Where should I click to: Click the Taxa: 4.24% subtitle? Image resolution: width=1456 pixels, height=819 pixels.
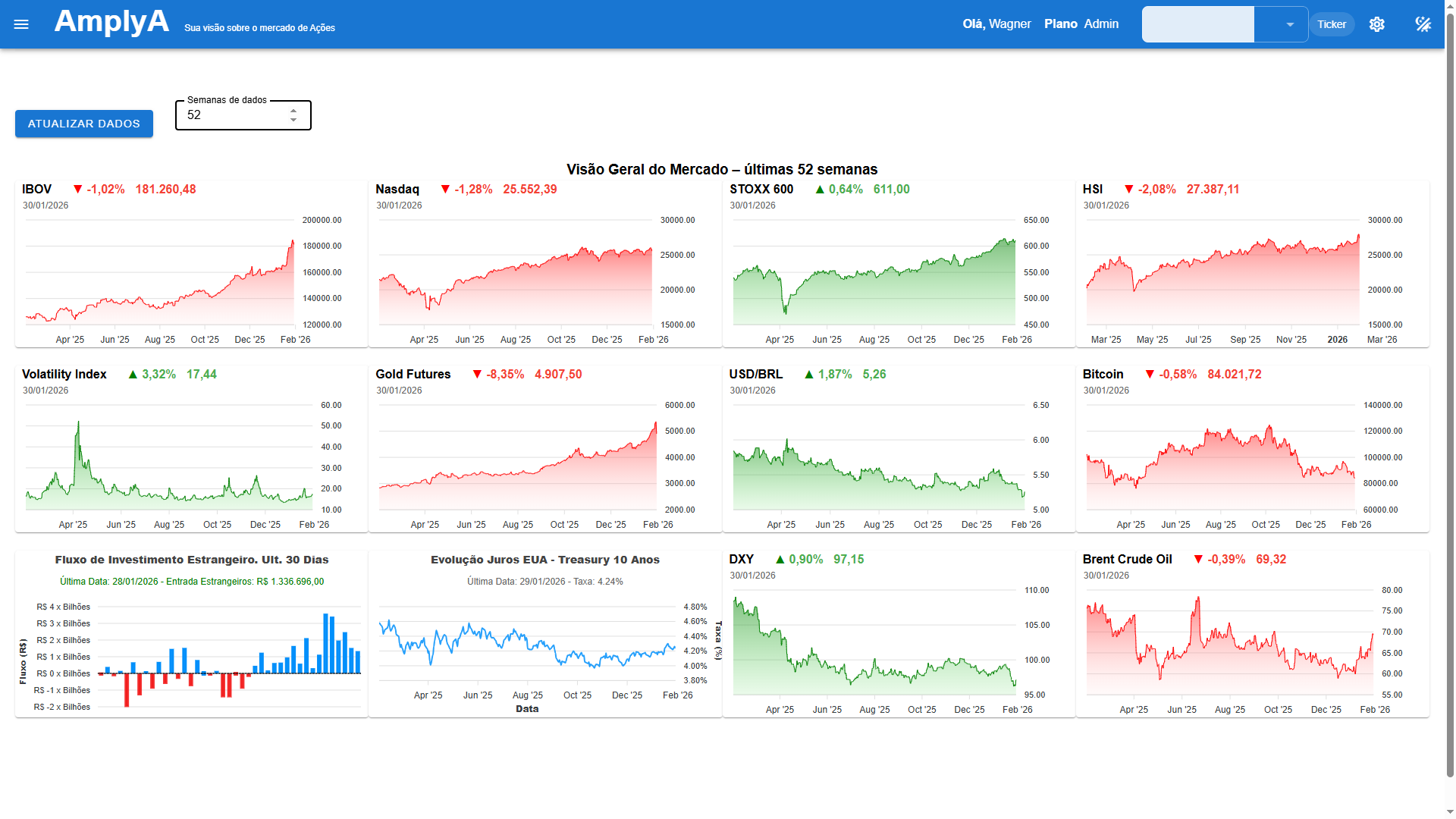click(598, 582)
